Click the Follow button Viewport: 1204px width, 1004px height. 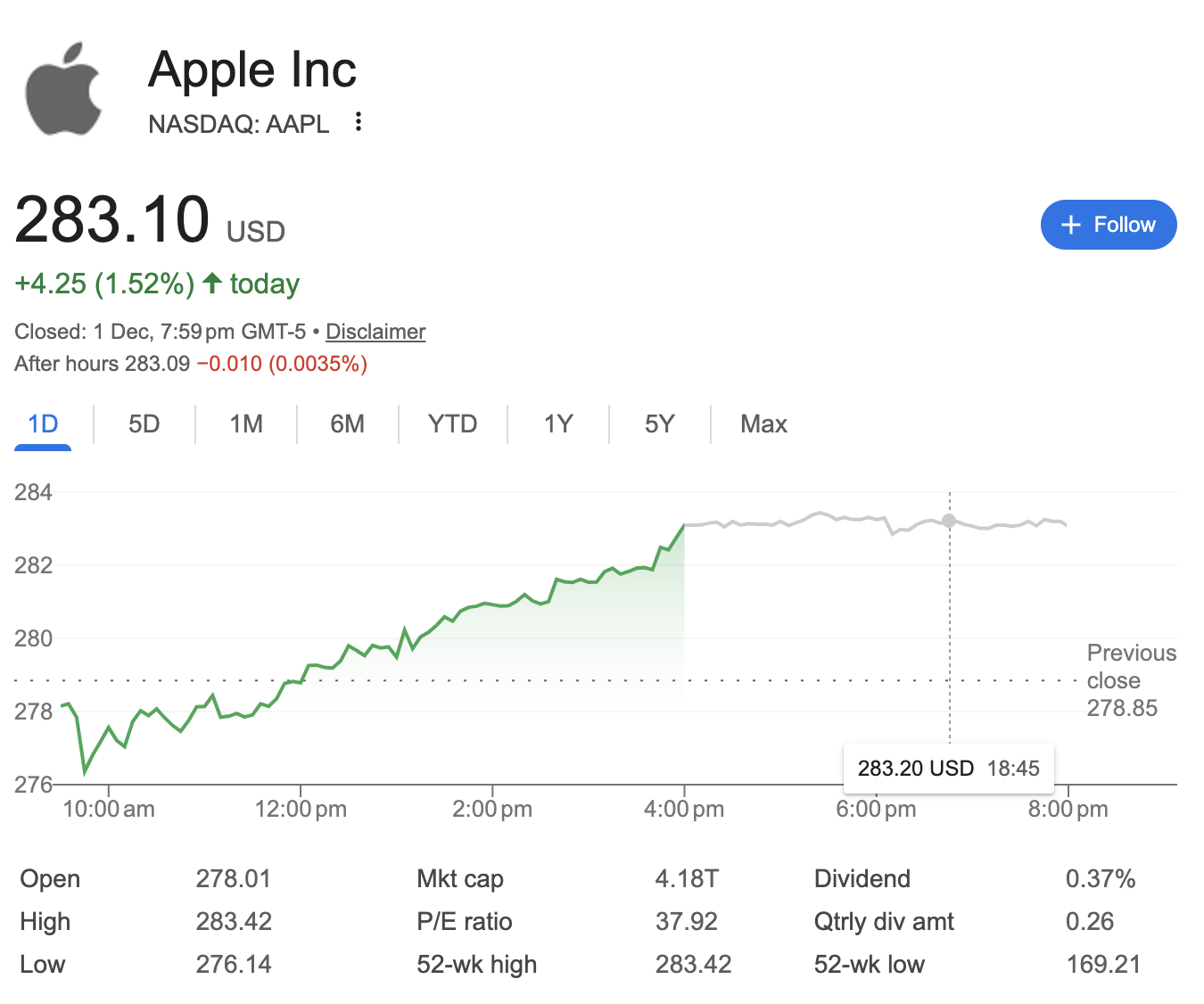pyautogui.click(x=1109, y=225)
